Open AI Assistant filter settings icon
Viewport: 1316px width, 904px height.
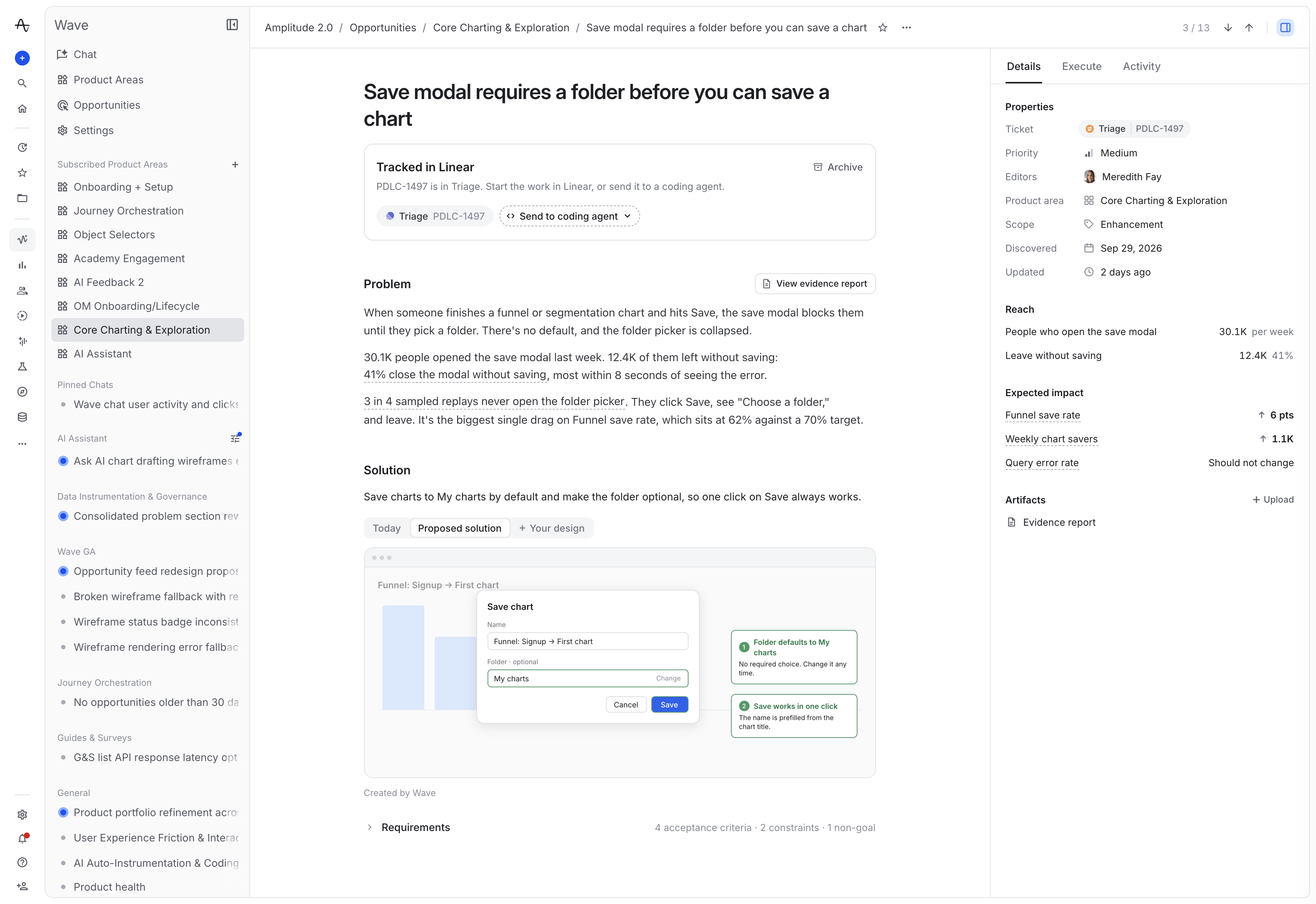click(x=235, y=438)
